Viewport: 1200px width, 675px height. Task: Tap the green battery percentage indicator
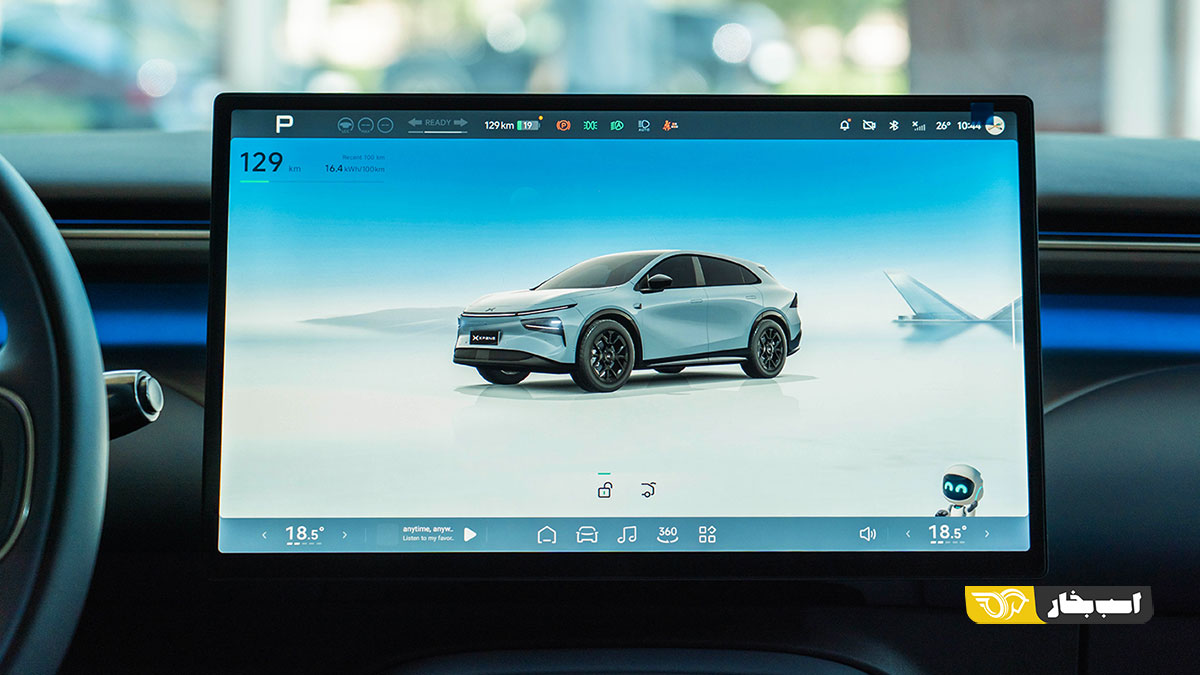[x=528, y=125]
